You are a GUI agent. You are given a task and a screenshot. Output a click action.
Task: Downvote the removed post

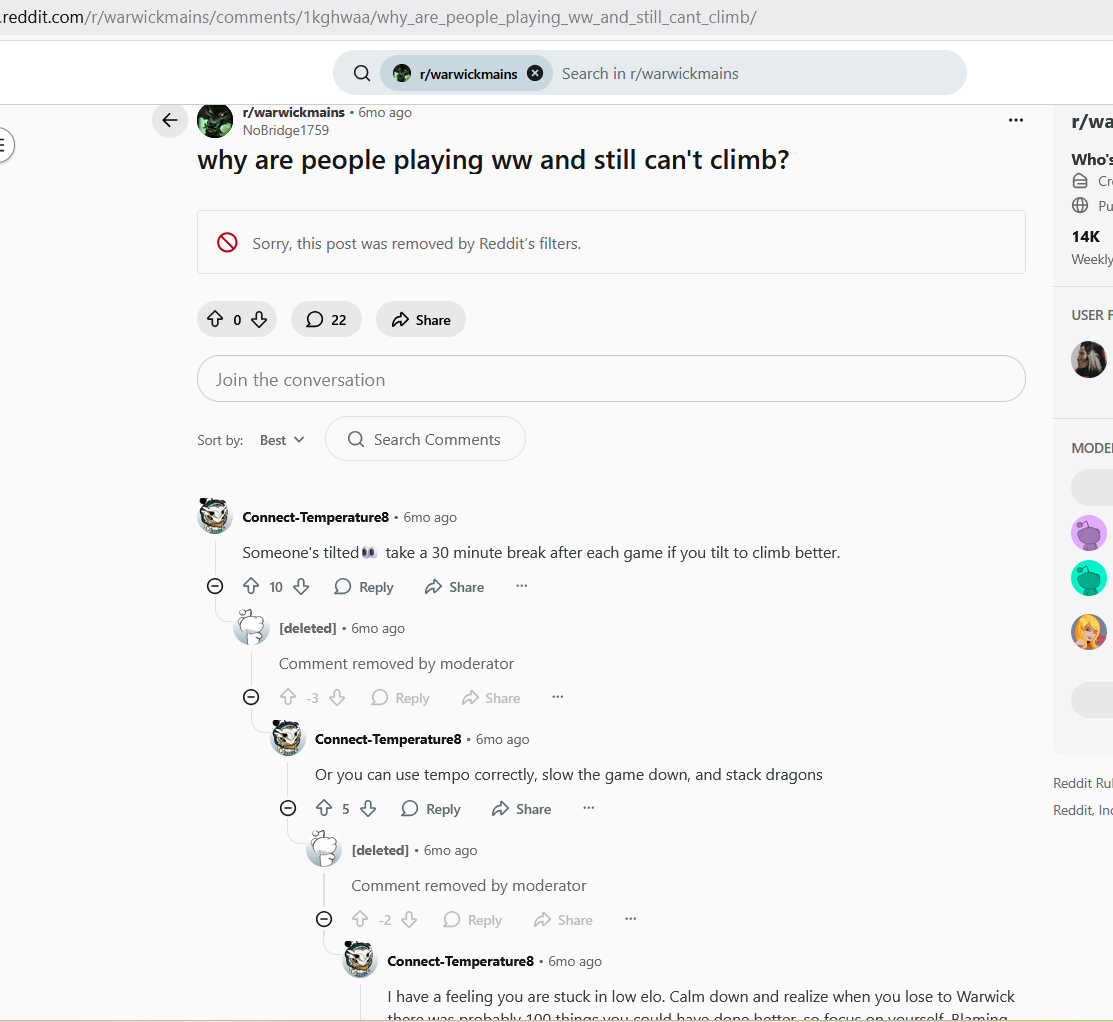pyautogui.click(x=259, y=319)
